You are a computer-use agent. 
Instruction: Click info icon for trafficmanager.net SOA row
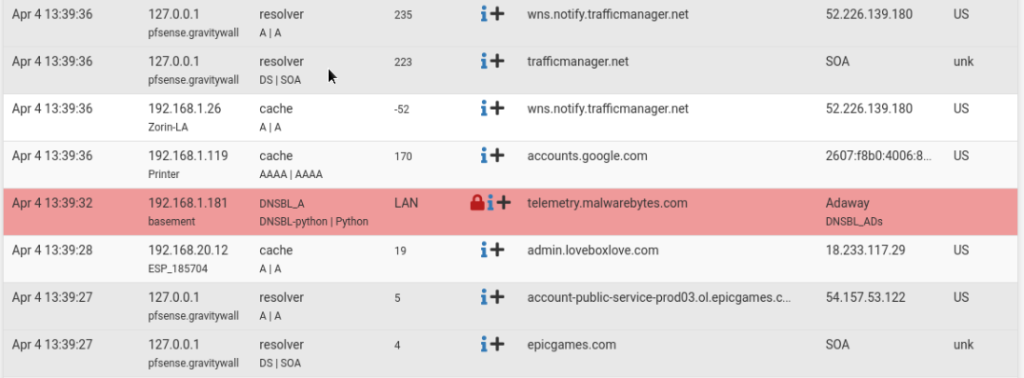click(x=484, y=61)
